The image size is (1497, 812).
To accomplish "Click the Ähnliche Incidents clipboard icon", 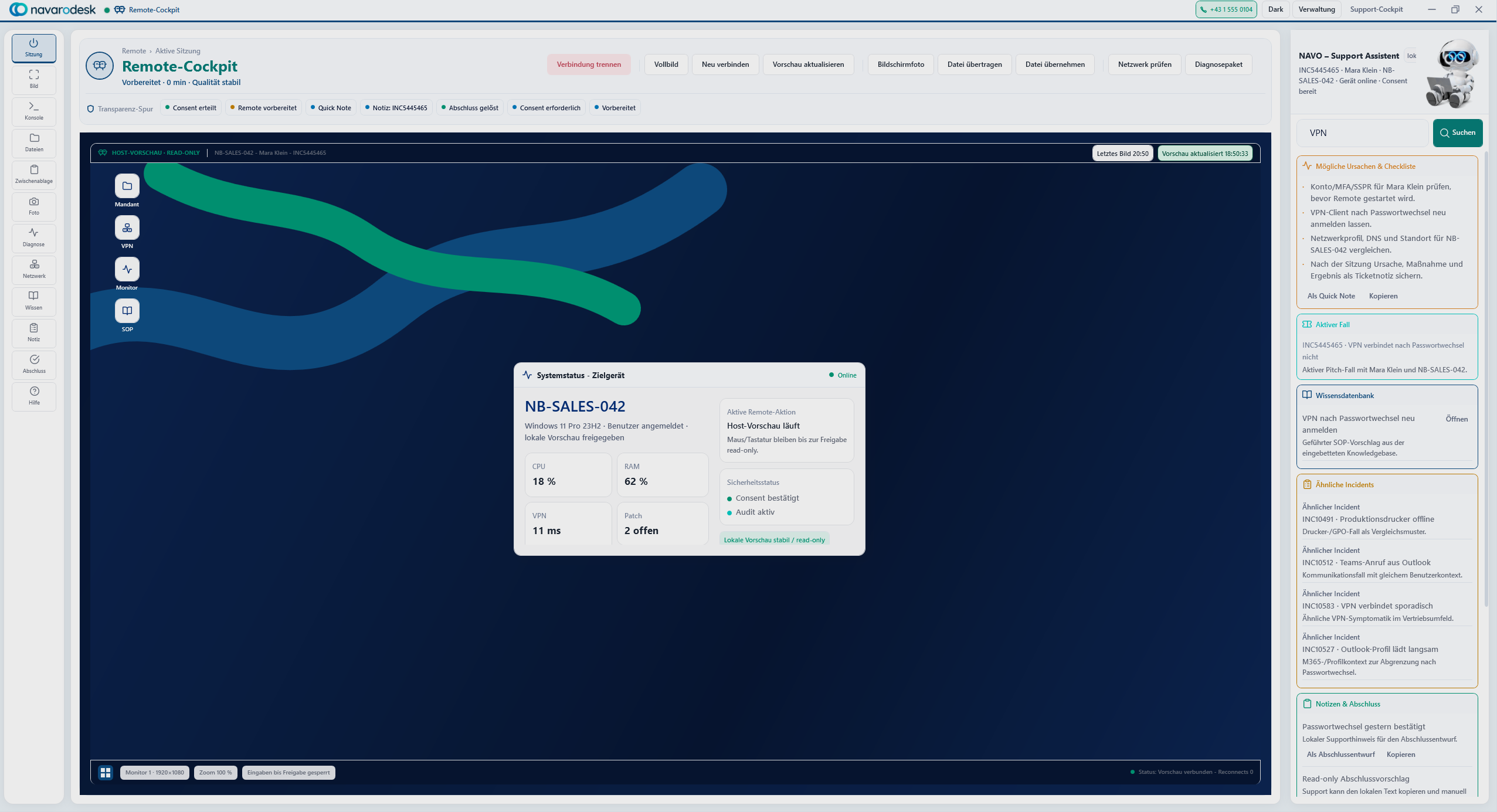I will click(1307, 484).
